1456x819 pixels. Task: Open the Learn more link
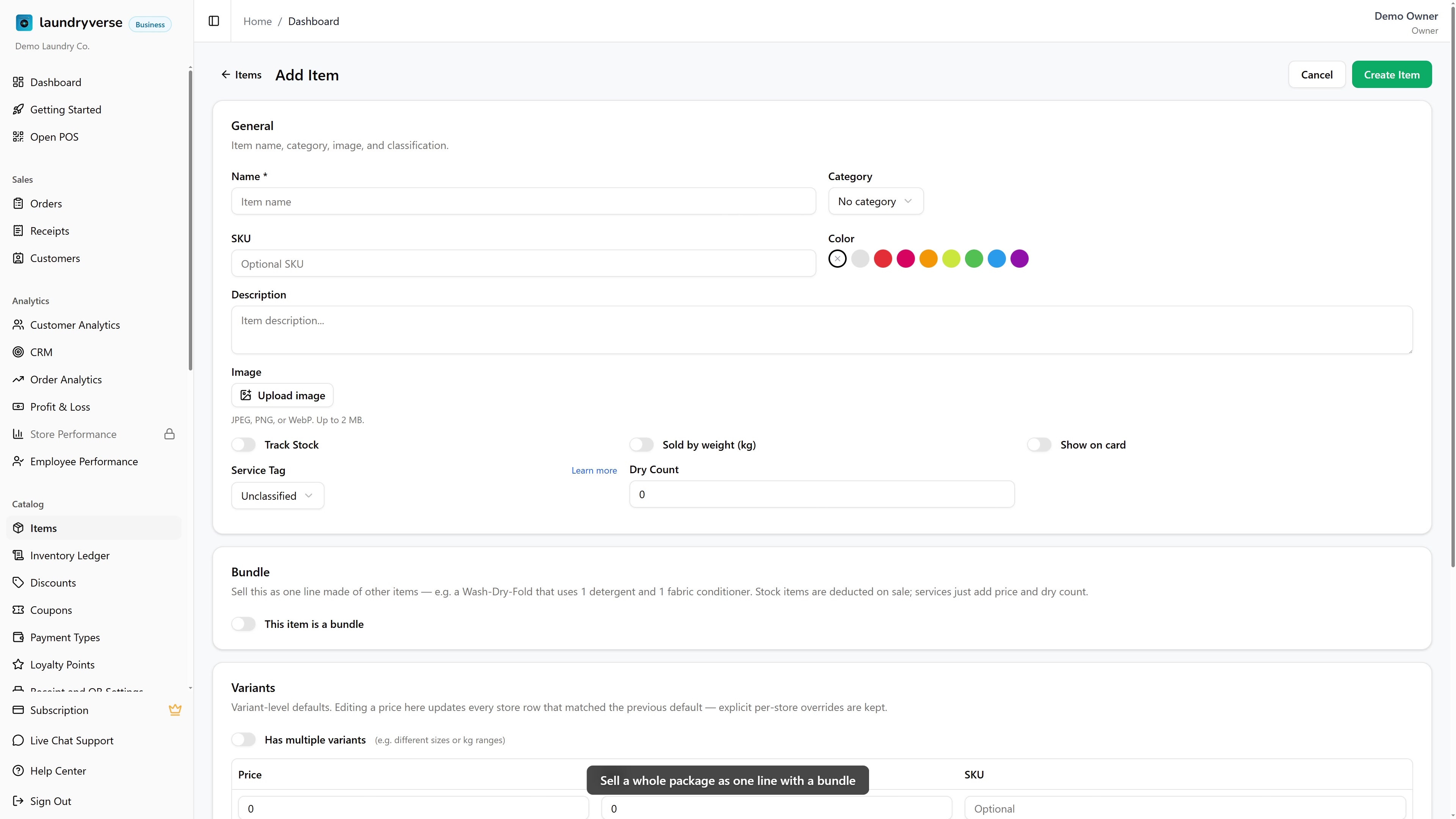coord(594,470)
